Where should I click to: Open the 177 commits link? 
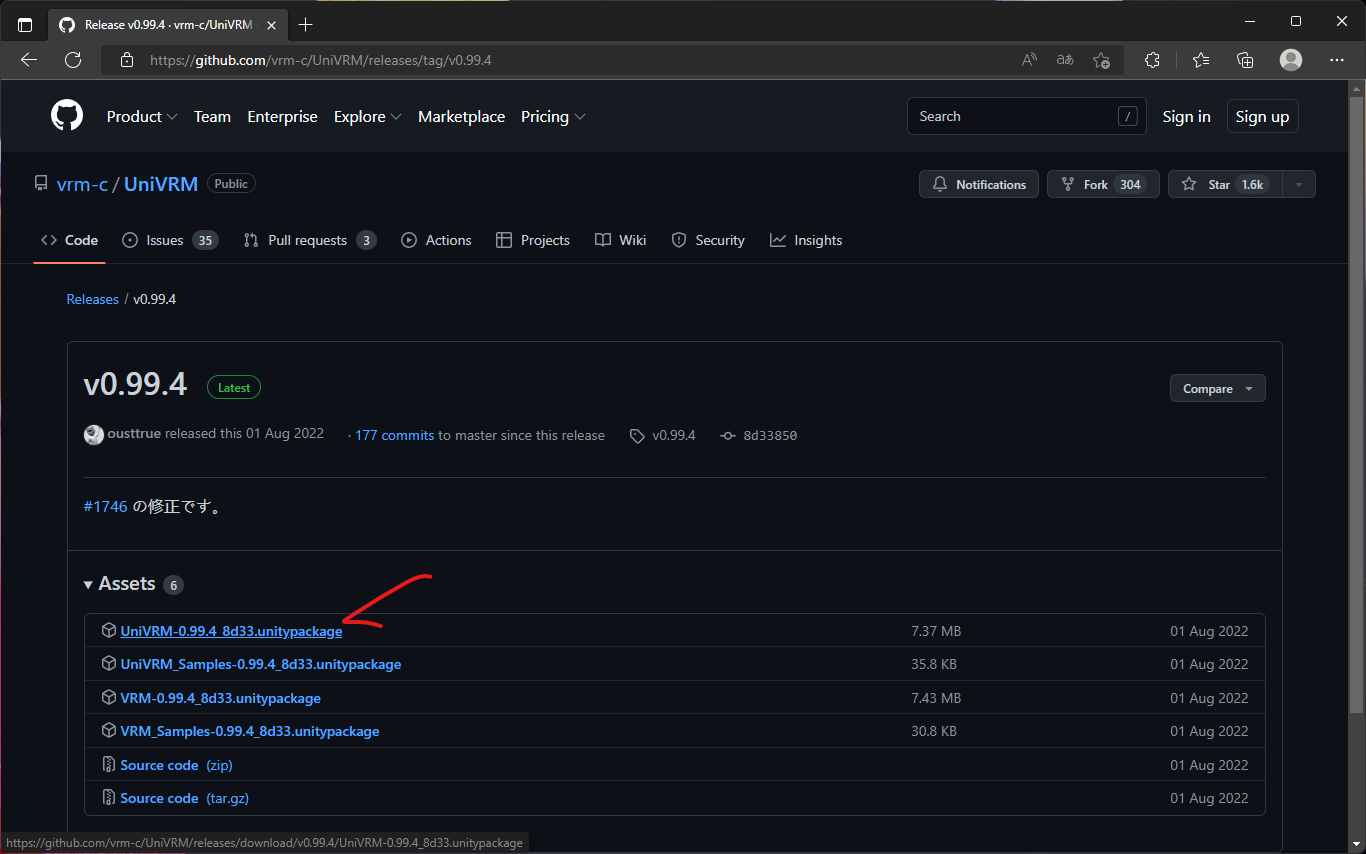click(x=394, y=436)
